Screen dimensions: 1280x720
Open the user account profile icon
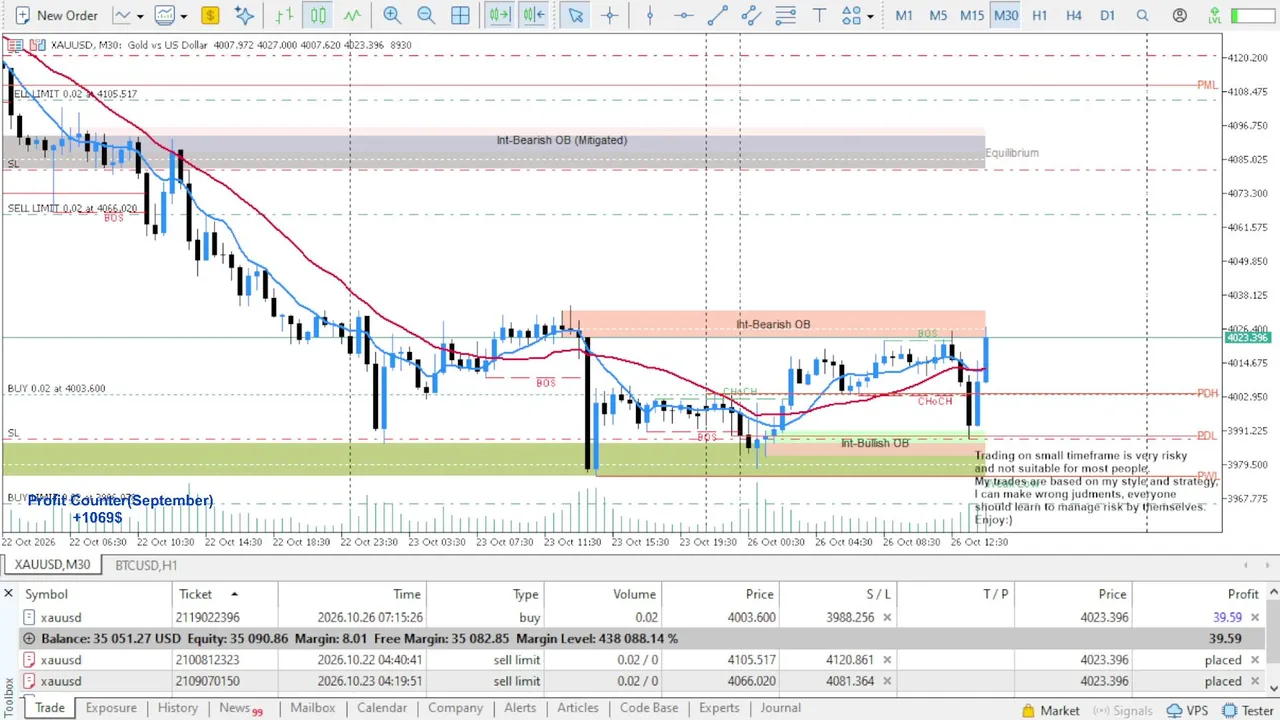[1180, 15]
